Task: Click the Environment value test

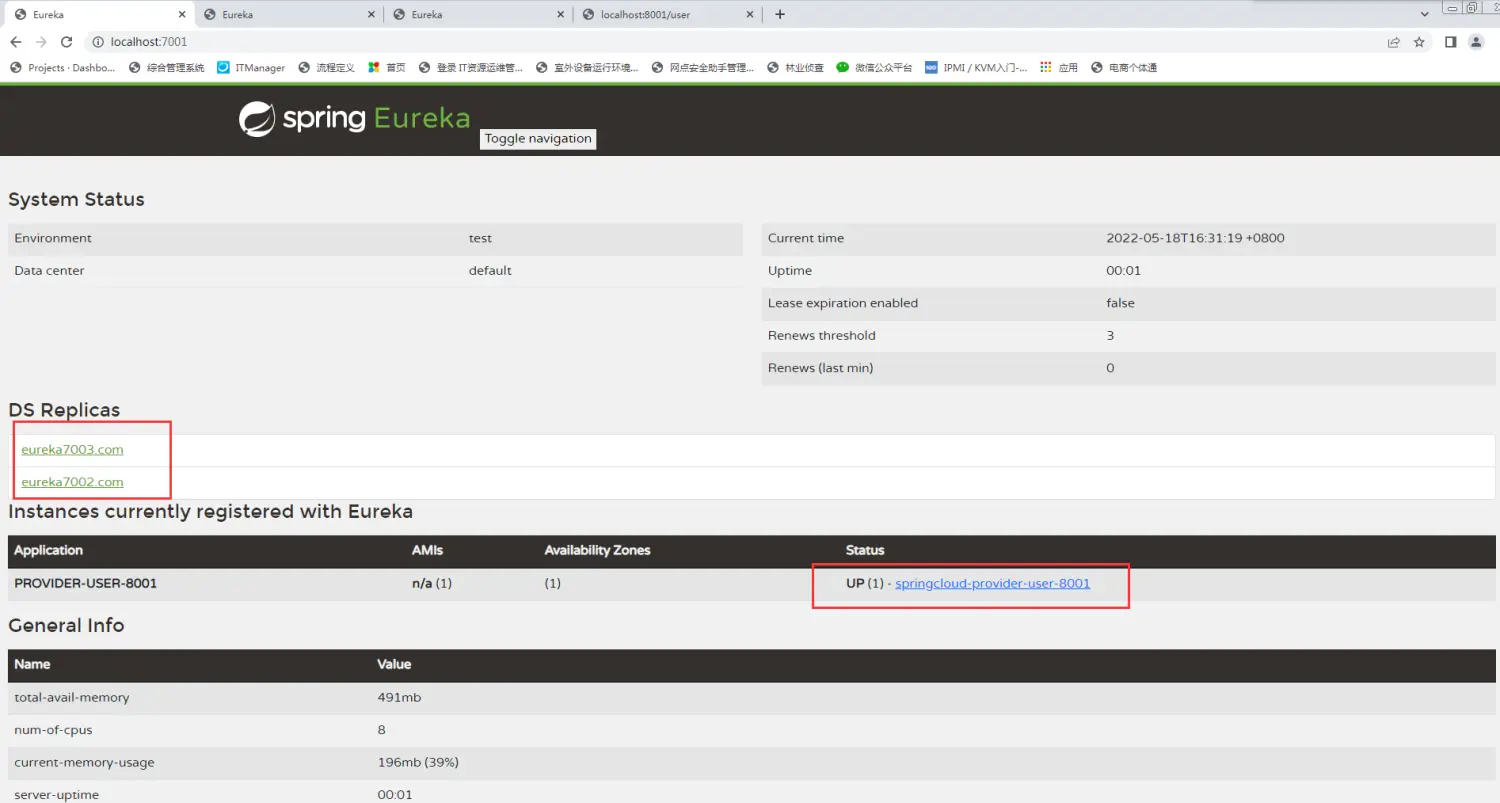Action: [480, 238]
